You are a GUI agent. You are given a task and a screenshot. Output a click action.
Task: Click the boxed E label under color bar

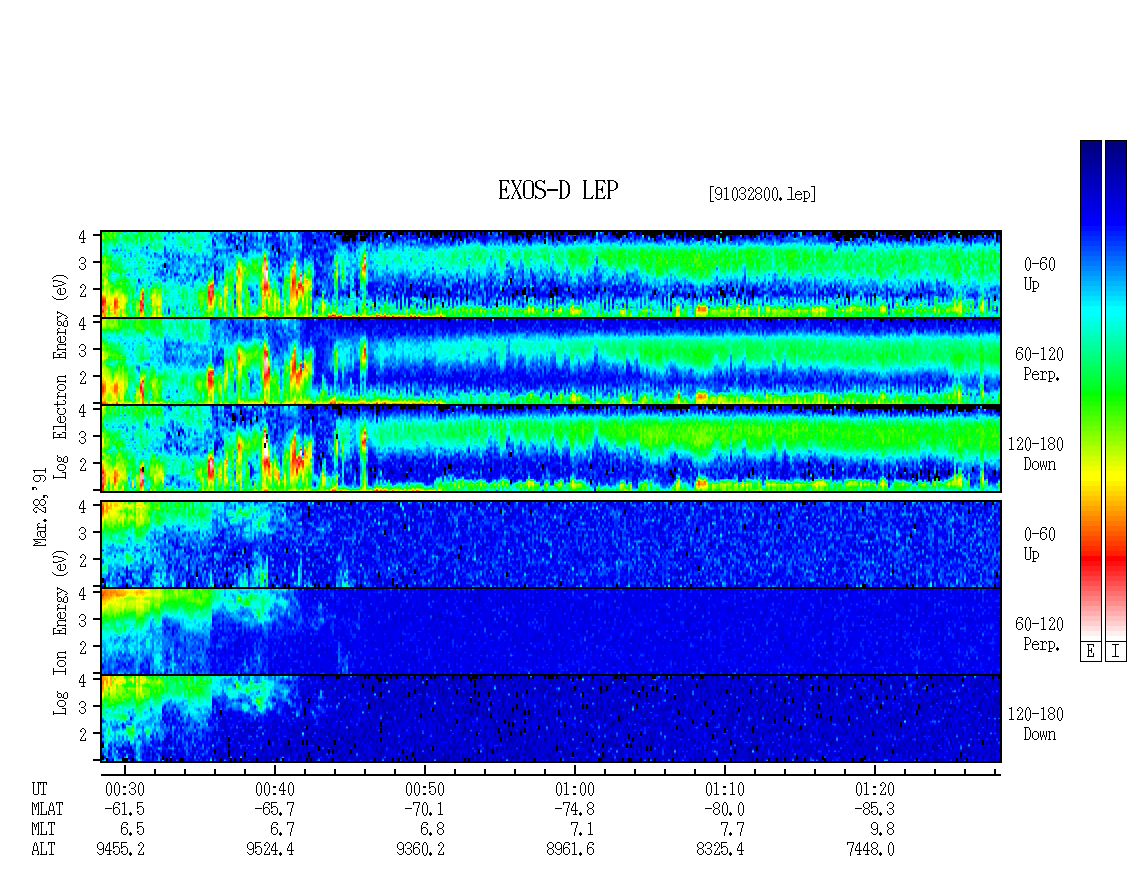pos(1090,652)
